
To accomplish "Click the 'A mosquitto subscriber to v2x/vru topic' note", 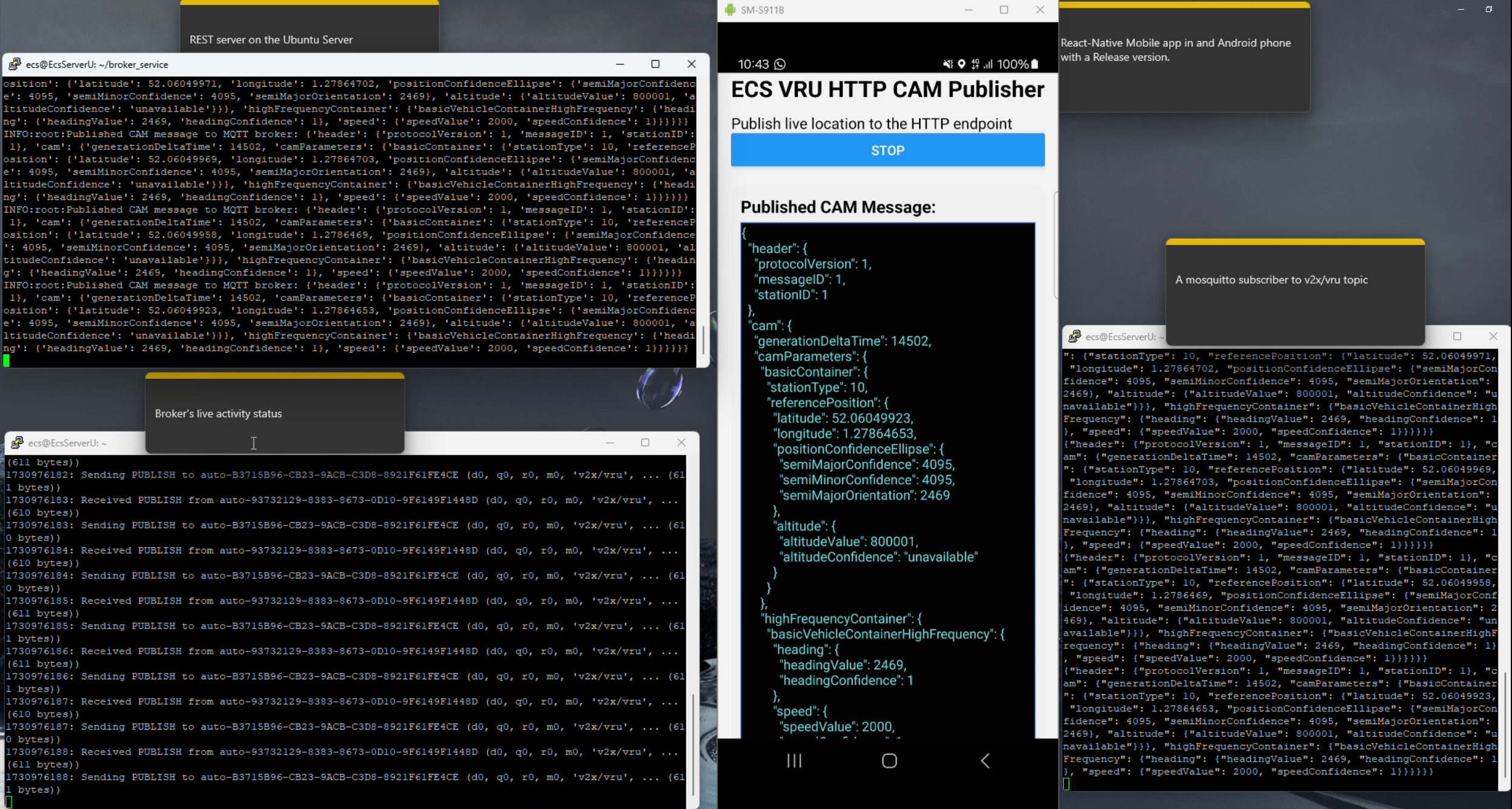I will [x=1295, y=291].
